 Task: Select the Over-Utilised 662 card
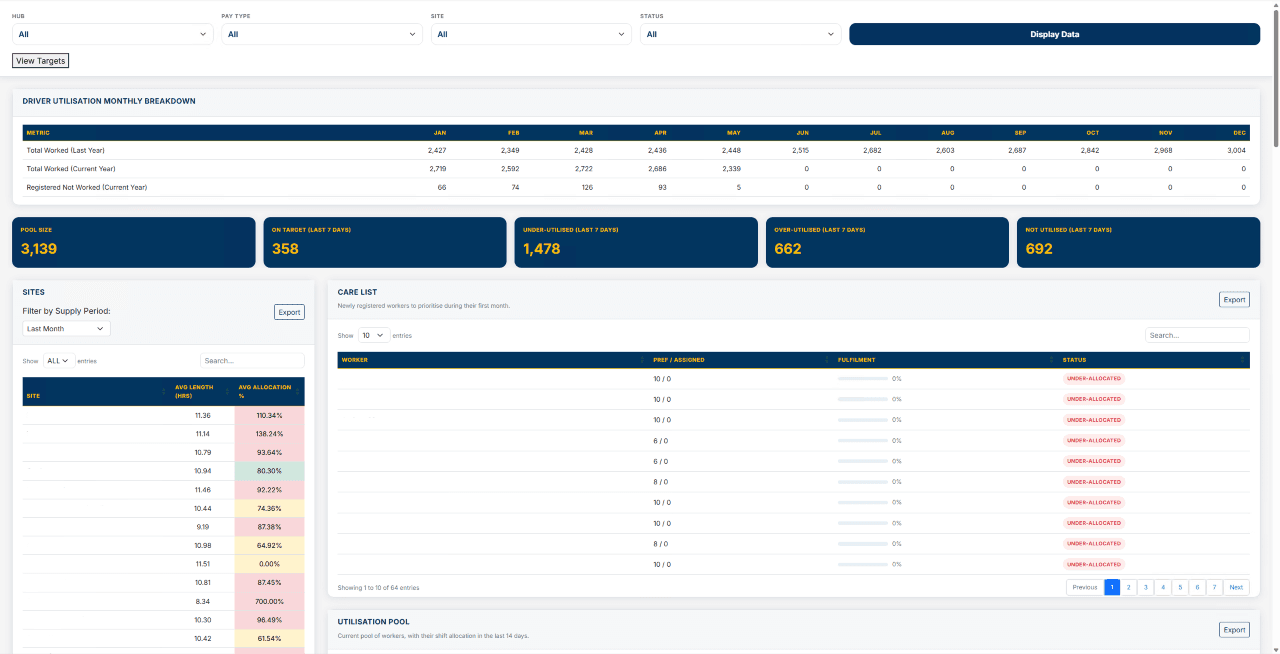click(x=887, y=242)
